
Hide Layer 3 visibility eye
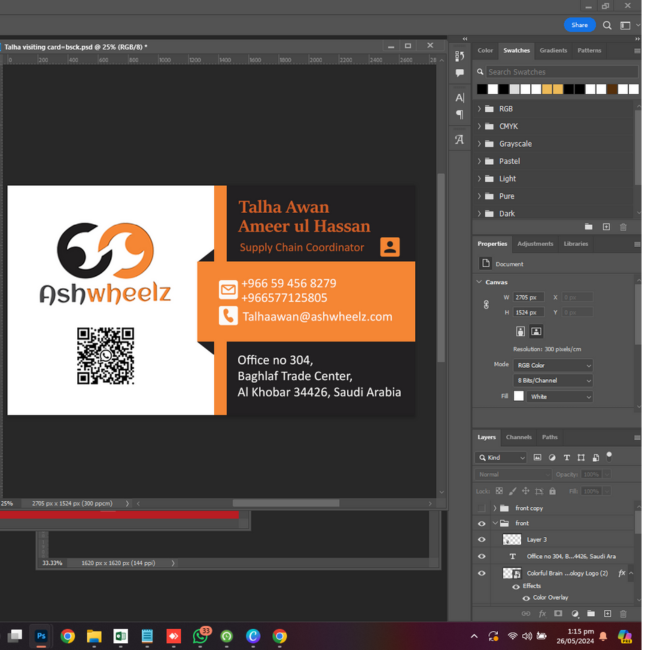tap(481, 540)
